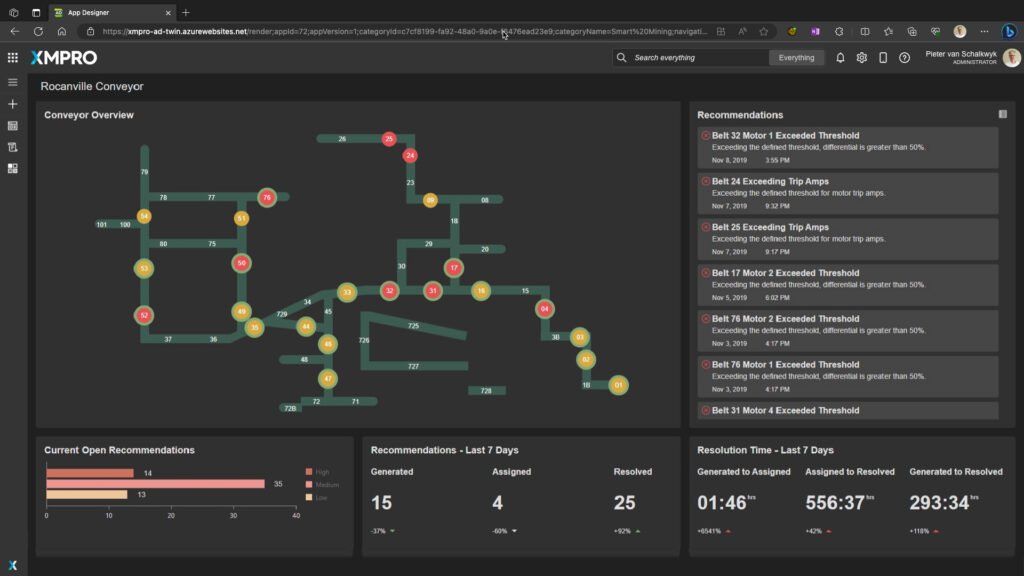Open the app launcher grid icon
The width and height of the screenshot is (1024, 576).
pyautogui.click(x=13, y=58)
